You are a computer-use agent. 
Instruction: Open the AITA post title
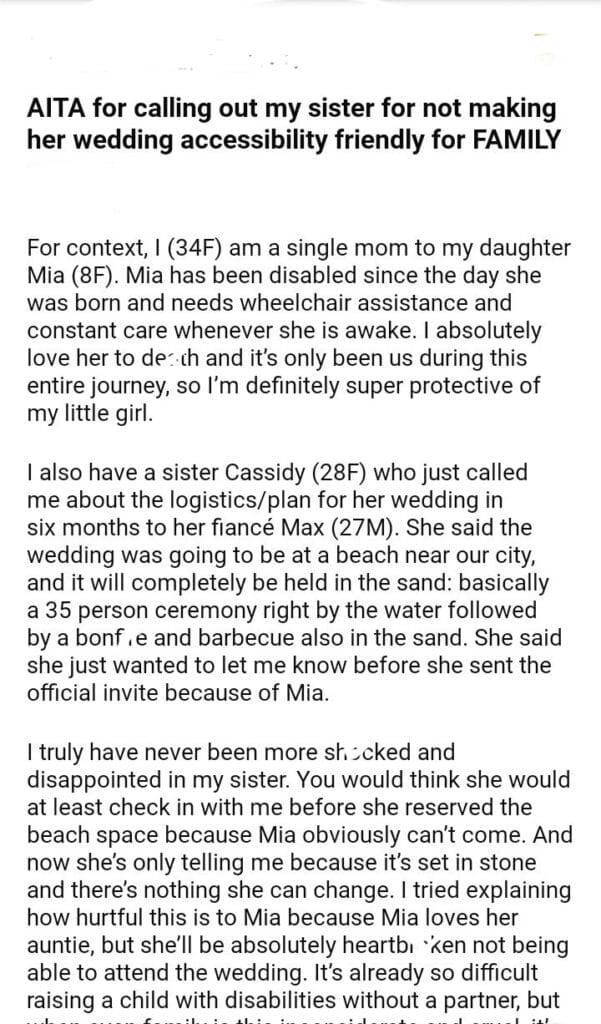pyautogui.click(x=291, y=124)
